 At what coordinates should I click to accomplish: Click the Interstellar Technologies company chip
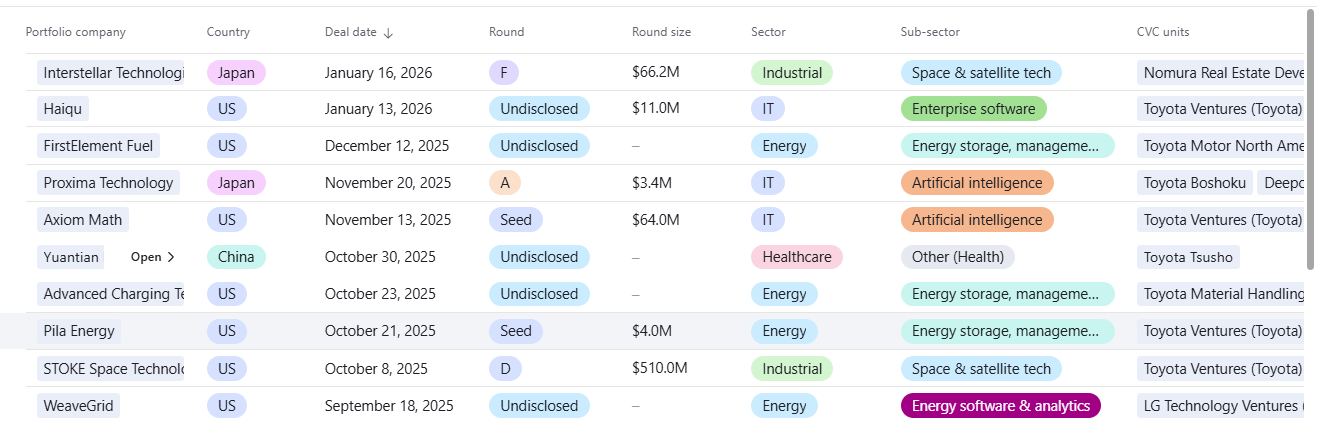pyautogui.click(x=112, y=73)
